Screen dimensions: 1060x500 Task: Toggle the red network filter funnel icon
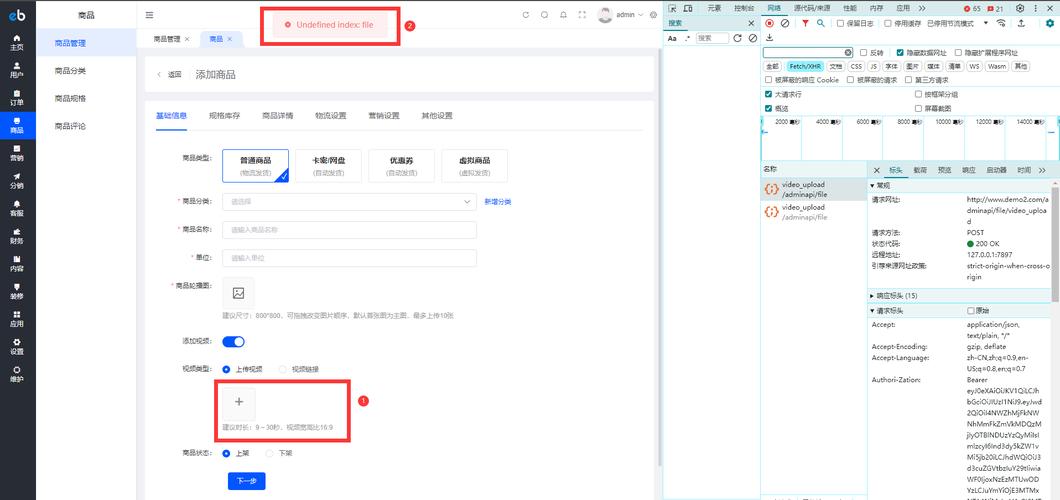tap(805, 23)
